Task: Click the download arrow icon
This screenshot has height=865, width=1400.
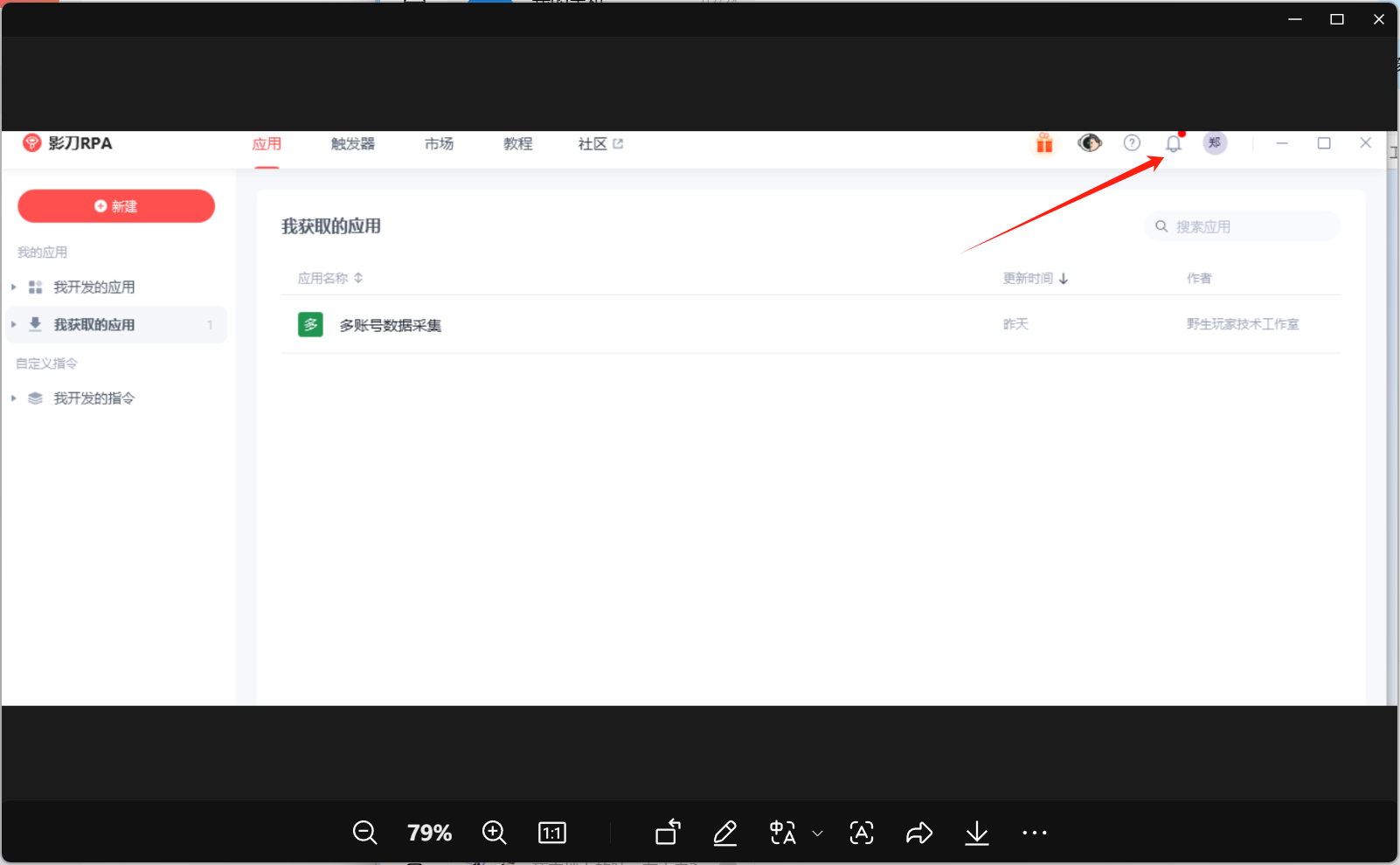Action: [x=976, y=833]
